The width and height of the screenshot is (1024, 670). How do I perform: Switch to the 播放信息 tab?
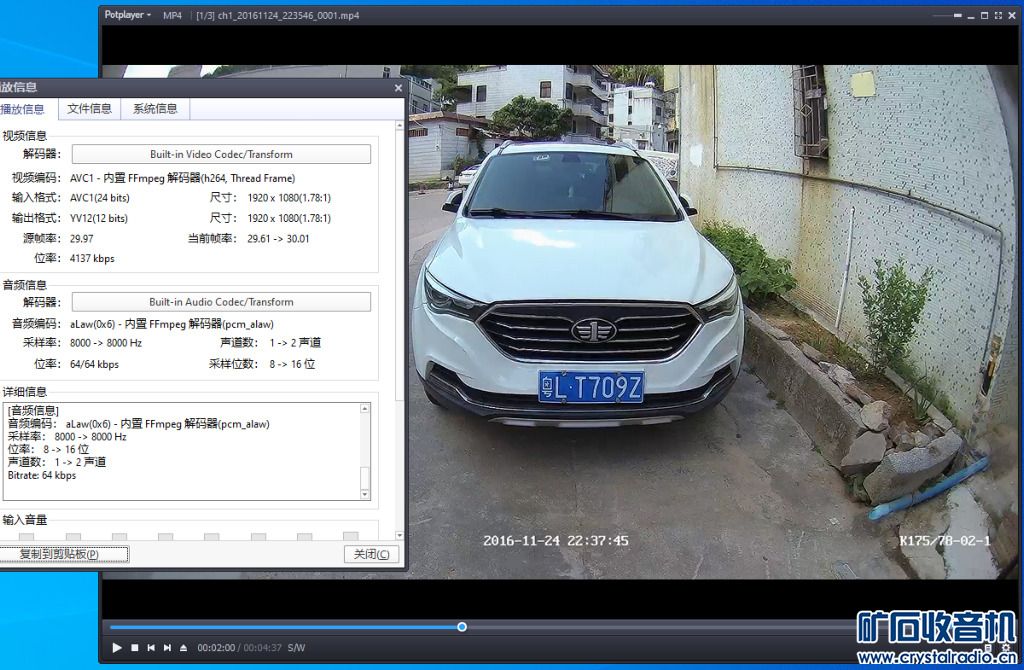tap(24, 109)
